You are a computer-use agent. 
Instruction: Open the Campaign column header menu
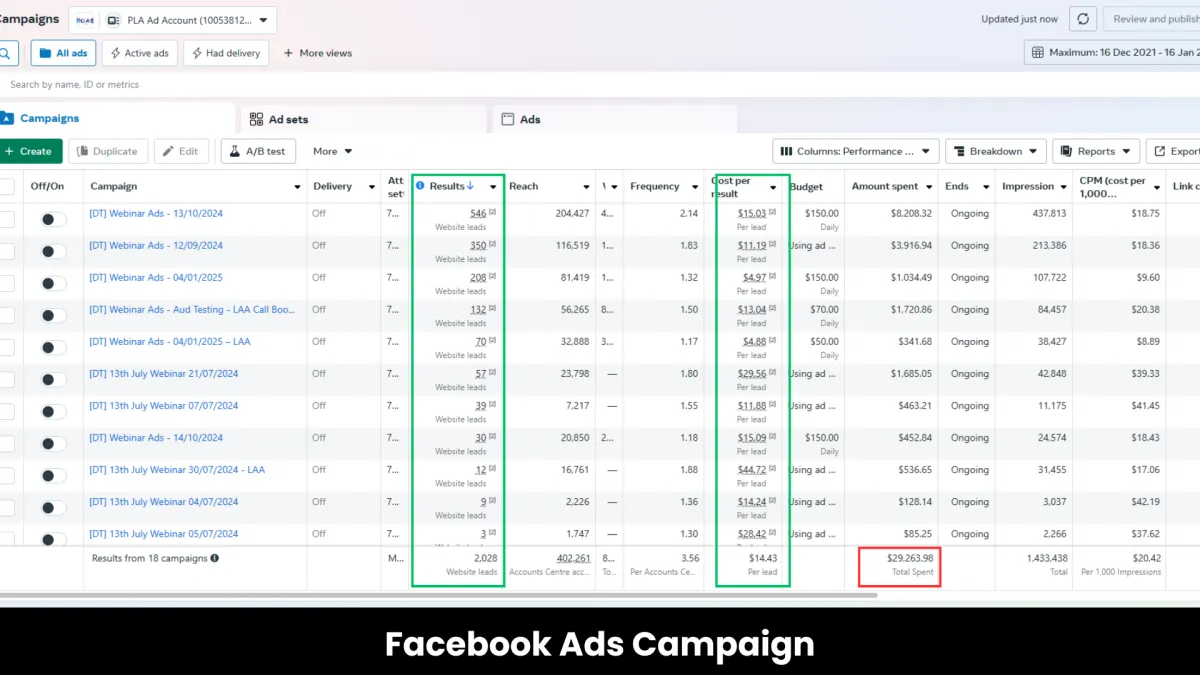coord(297,187)
